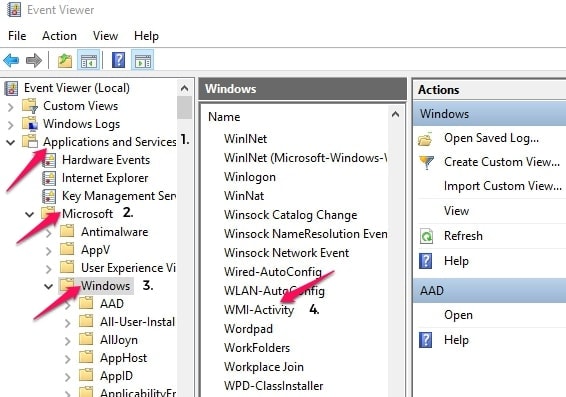
Task: Expand the Antimalware folder
Action: click(x=49, y=233)
